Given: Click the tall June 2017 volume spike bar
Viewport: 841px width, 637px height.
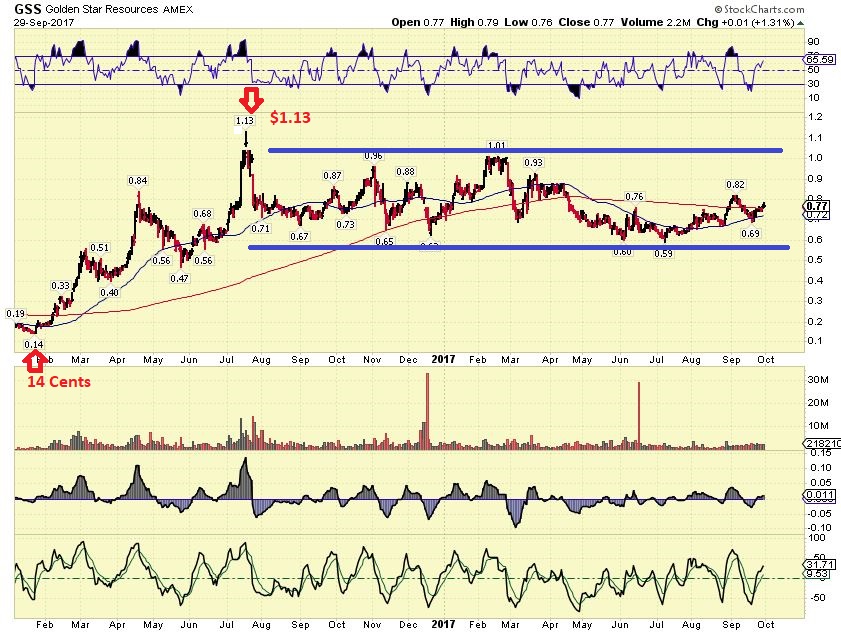Looking at the screenshot, I should click(x=639, y=415).
